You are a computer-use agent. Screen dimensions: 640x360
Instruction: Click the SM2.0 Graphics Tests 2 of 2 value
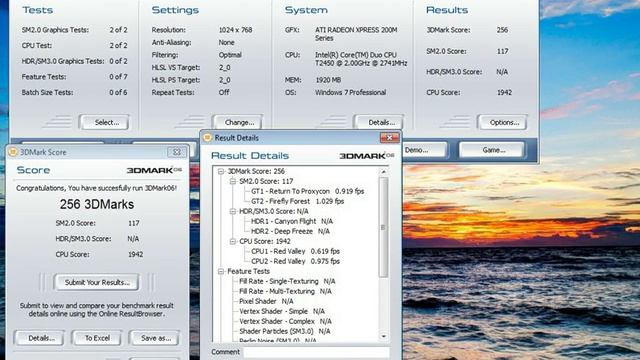[x=118, y=30]
